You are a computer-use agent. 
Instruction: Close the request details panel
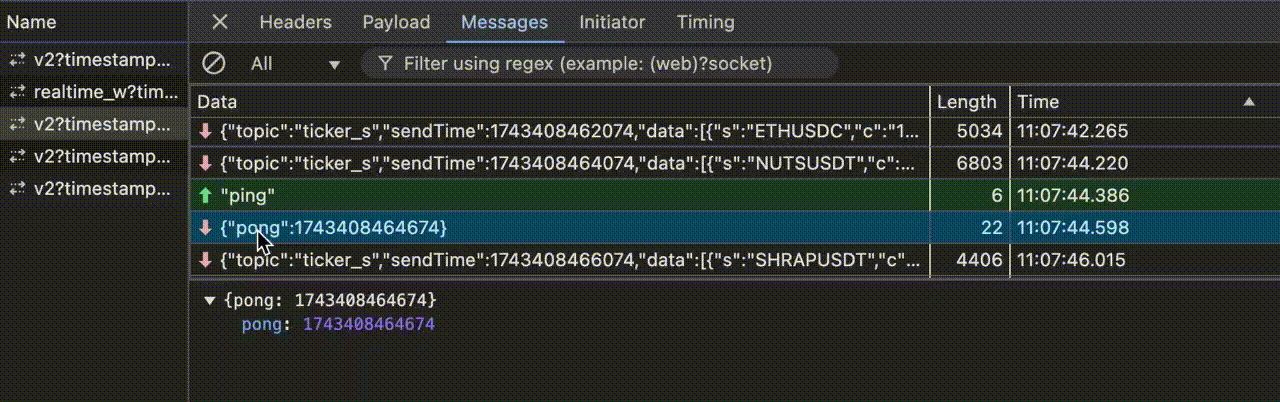(220, 22)
